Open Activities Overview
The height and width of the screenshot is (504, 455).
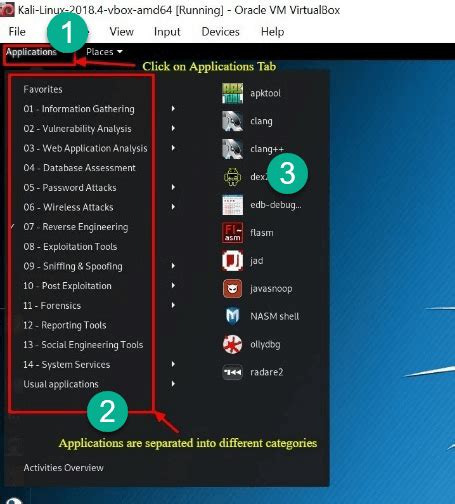pos(63,468)
